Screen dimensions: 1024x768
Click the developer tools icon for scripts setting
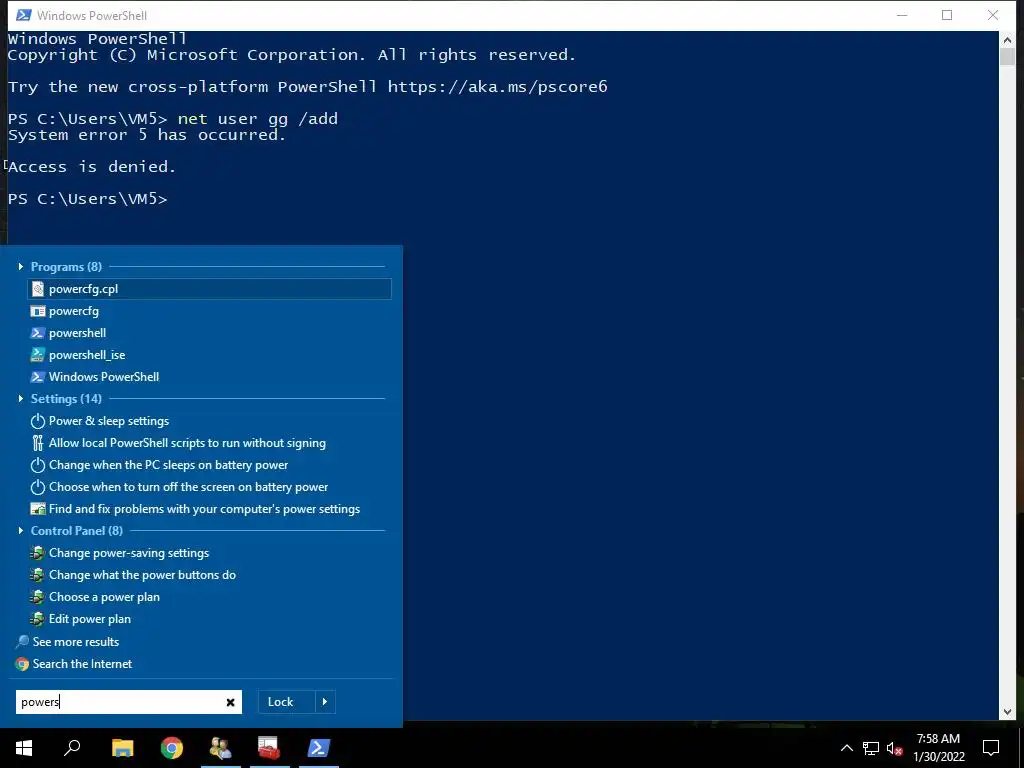click(38, 443)
